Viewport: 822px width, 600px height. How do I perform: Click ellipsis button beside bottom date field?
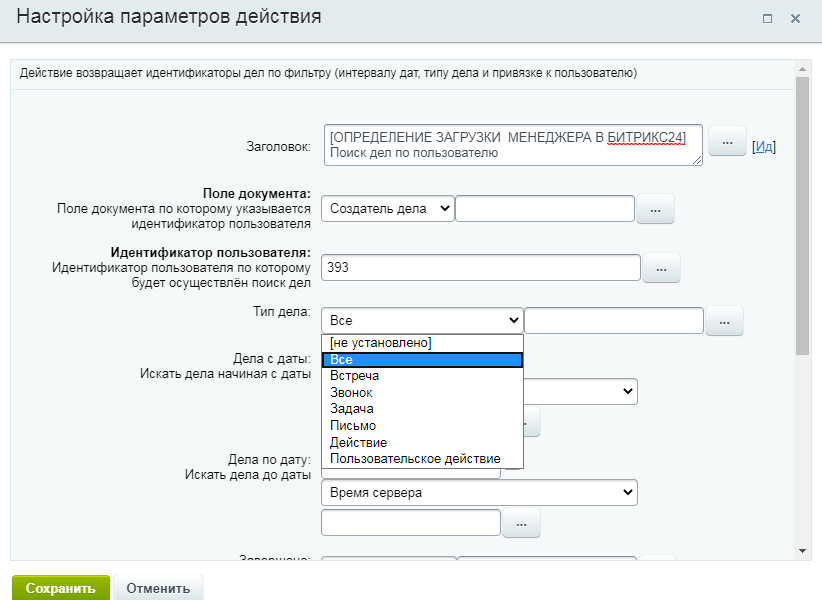[521, 523]
